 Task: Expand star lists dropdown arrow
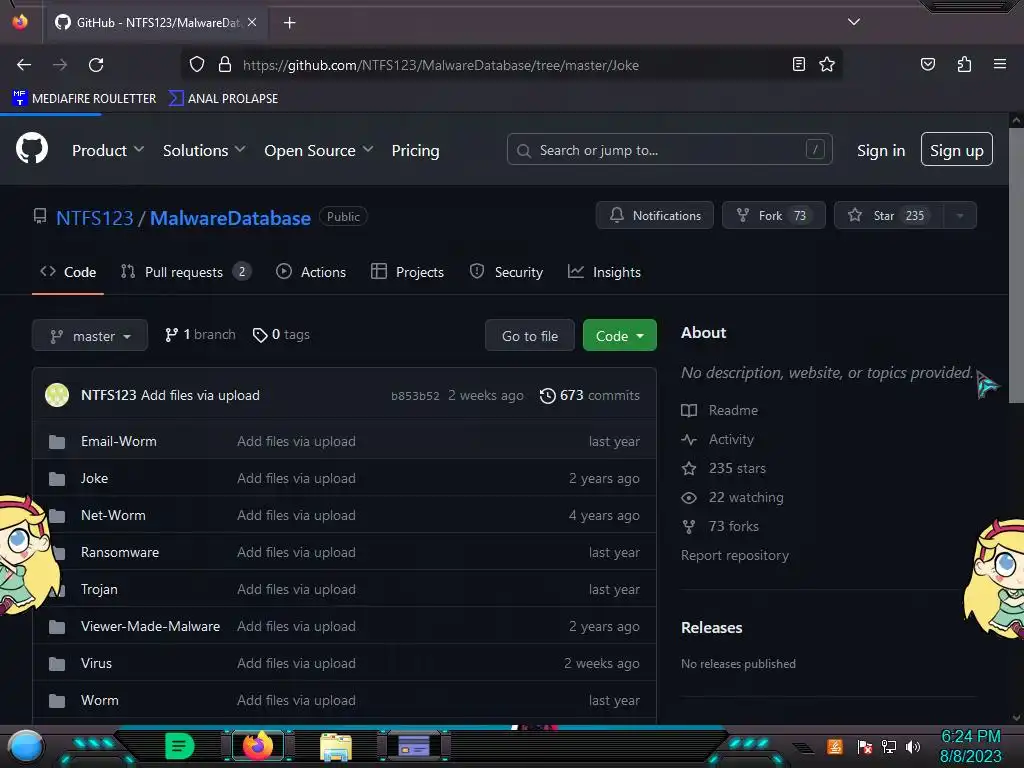point(960,216)
